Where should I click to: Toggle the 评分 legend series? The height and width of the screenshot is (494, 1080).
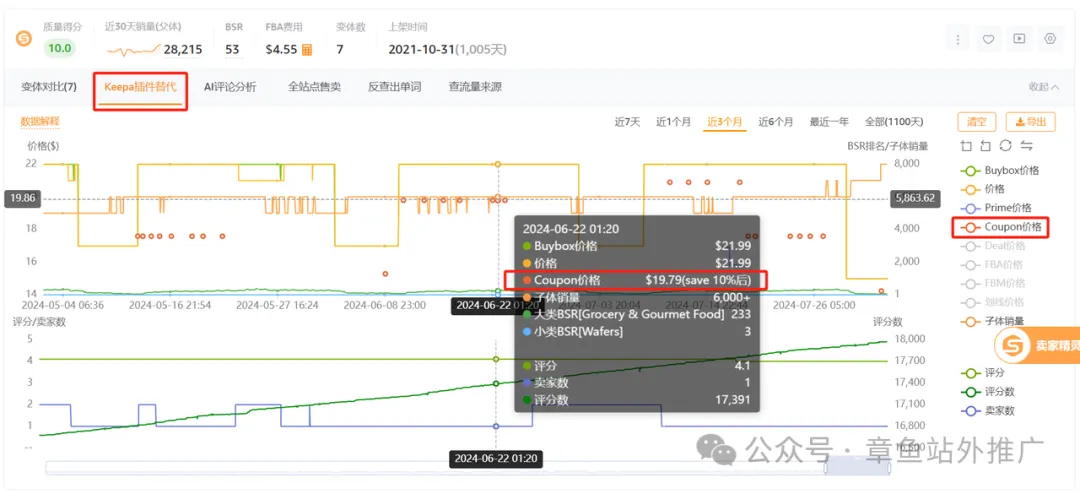[x=984, y=373]
